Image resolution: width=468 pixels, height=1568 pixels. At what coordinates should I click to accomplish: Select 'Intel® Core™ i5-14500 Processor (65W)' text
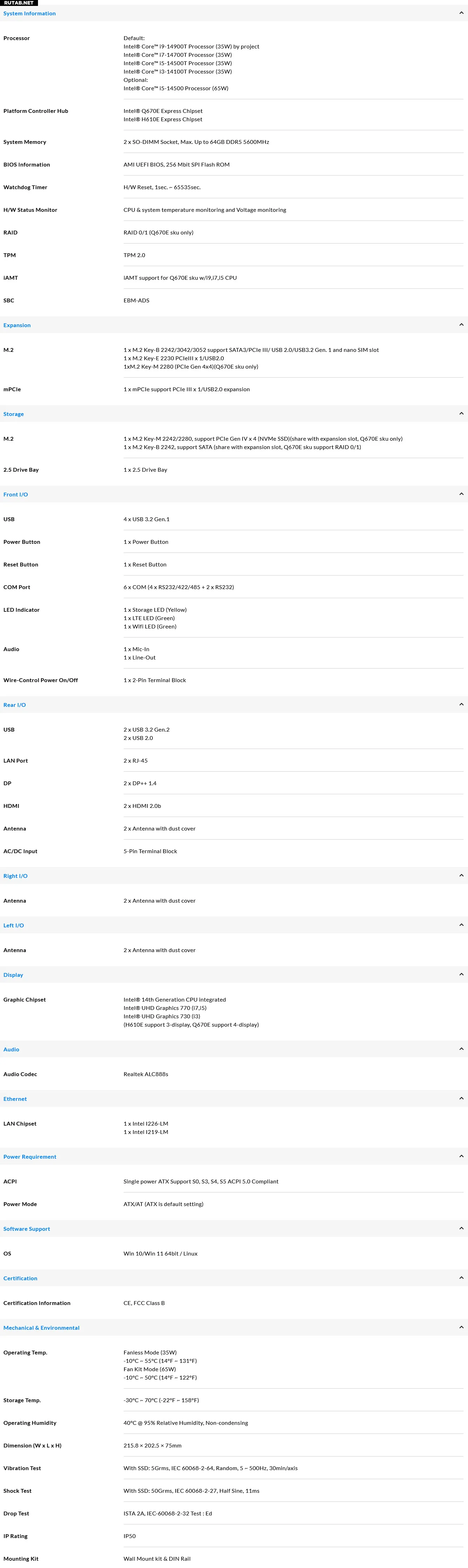[x=176, y=88]
